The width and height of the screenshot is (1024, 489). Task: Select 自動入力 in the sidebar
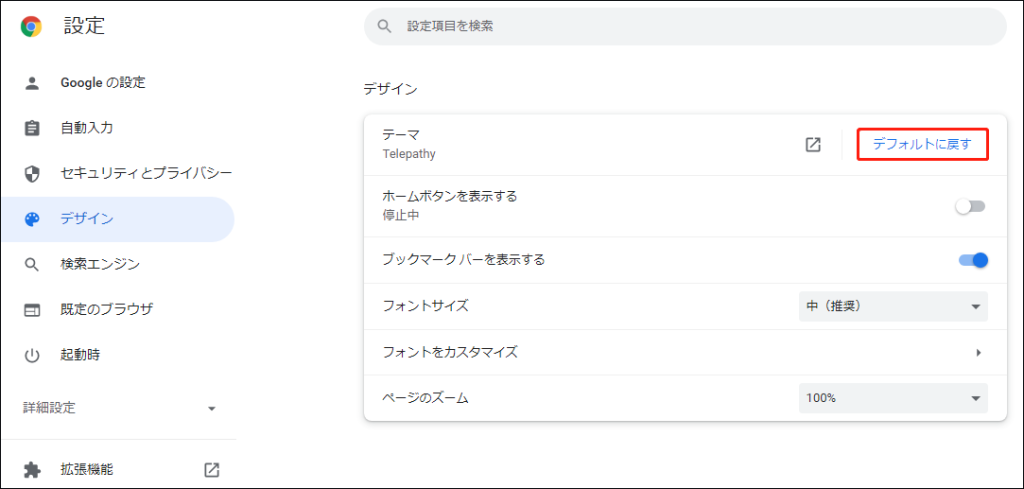87,128
